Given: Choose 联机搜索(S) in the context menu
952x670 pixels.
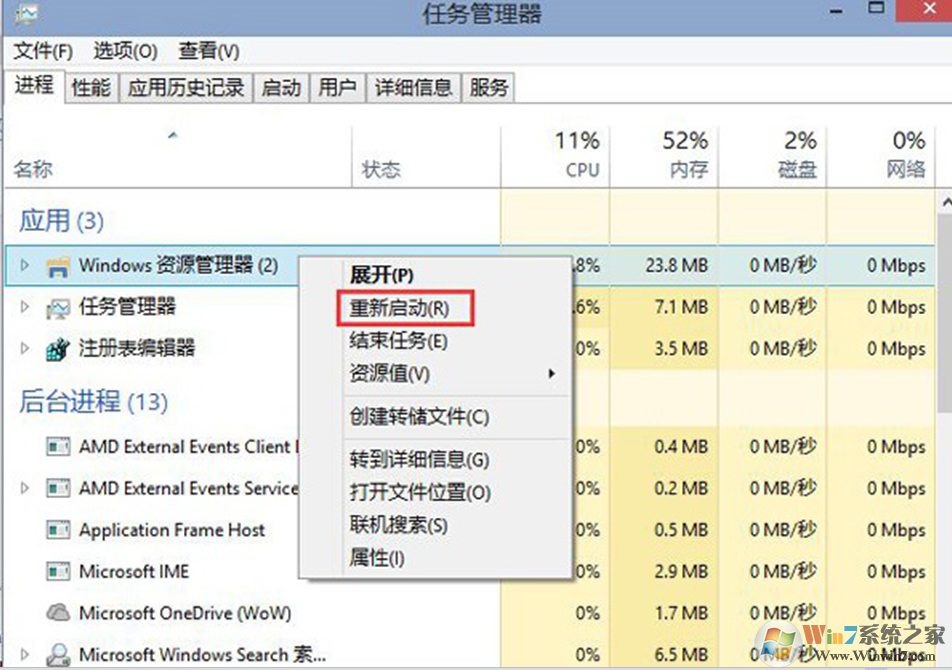Looking at the screenshot, I should (x=398, y=525).
